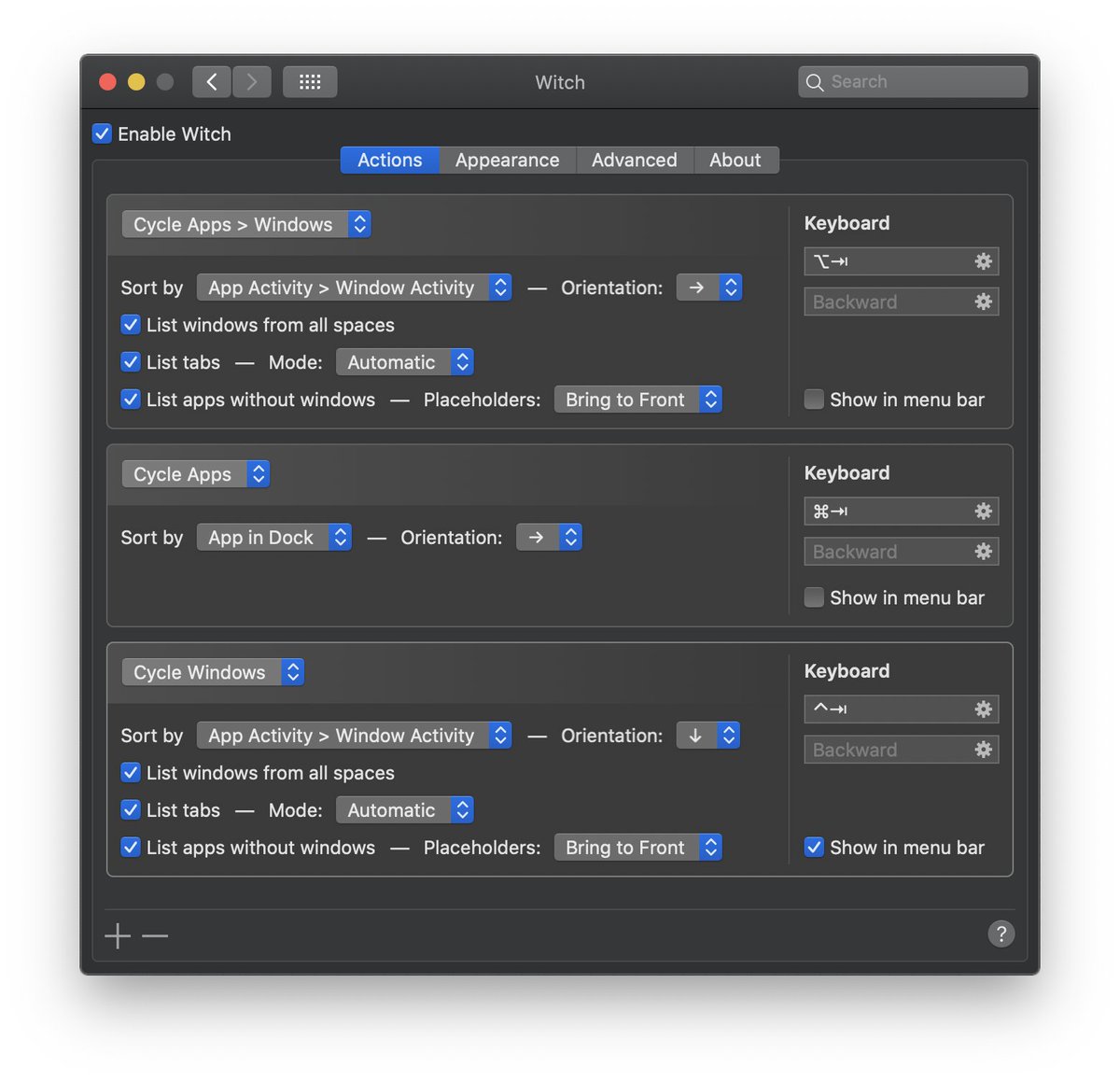Uncheck List tabs in Cycle Windows section
Screen dimensions: 1120x1081
tap(131, 810)
